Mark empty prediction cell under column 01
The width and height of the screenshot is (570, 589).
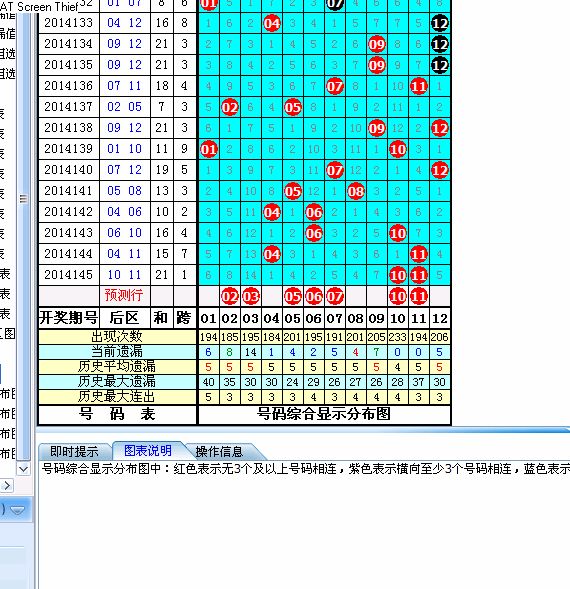tap(209, 296)
